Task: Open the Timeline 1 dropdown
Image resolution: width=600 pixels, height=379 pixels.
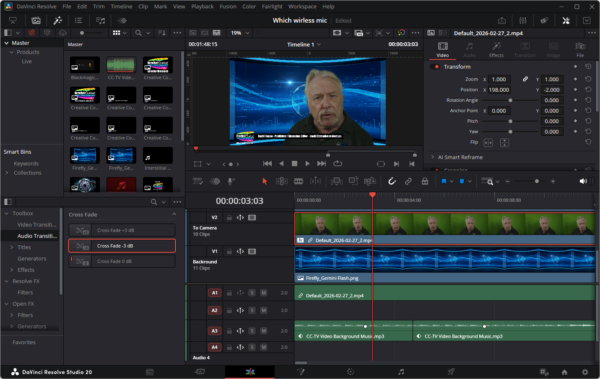Action: tap(304, 44)
